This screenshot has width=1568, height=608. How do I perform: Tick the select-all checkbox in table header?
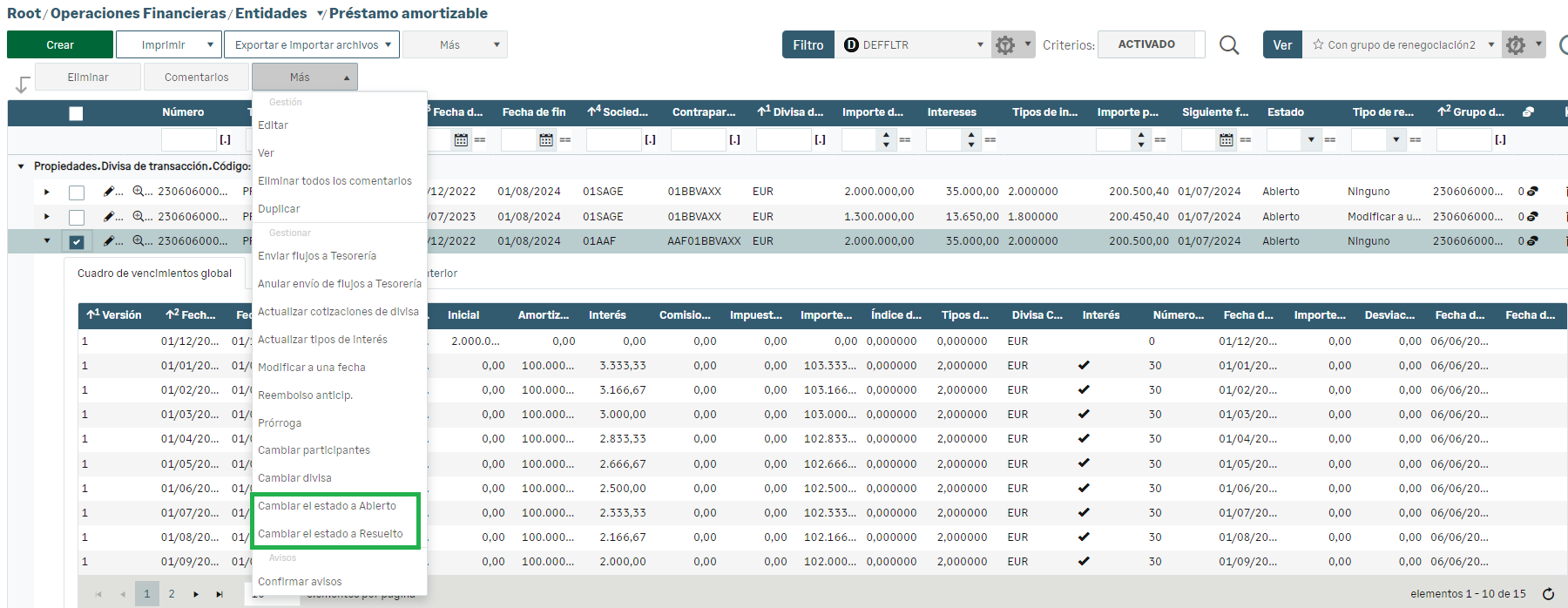pyautogui.click(x=76, y=113)
